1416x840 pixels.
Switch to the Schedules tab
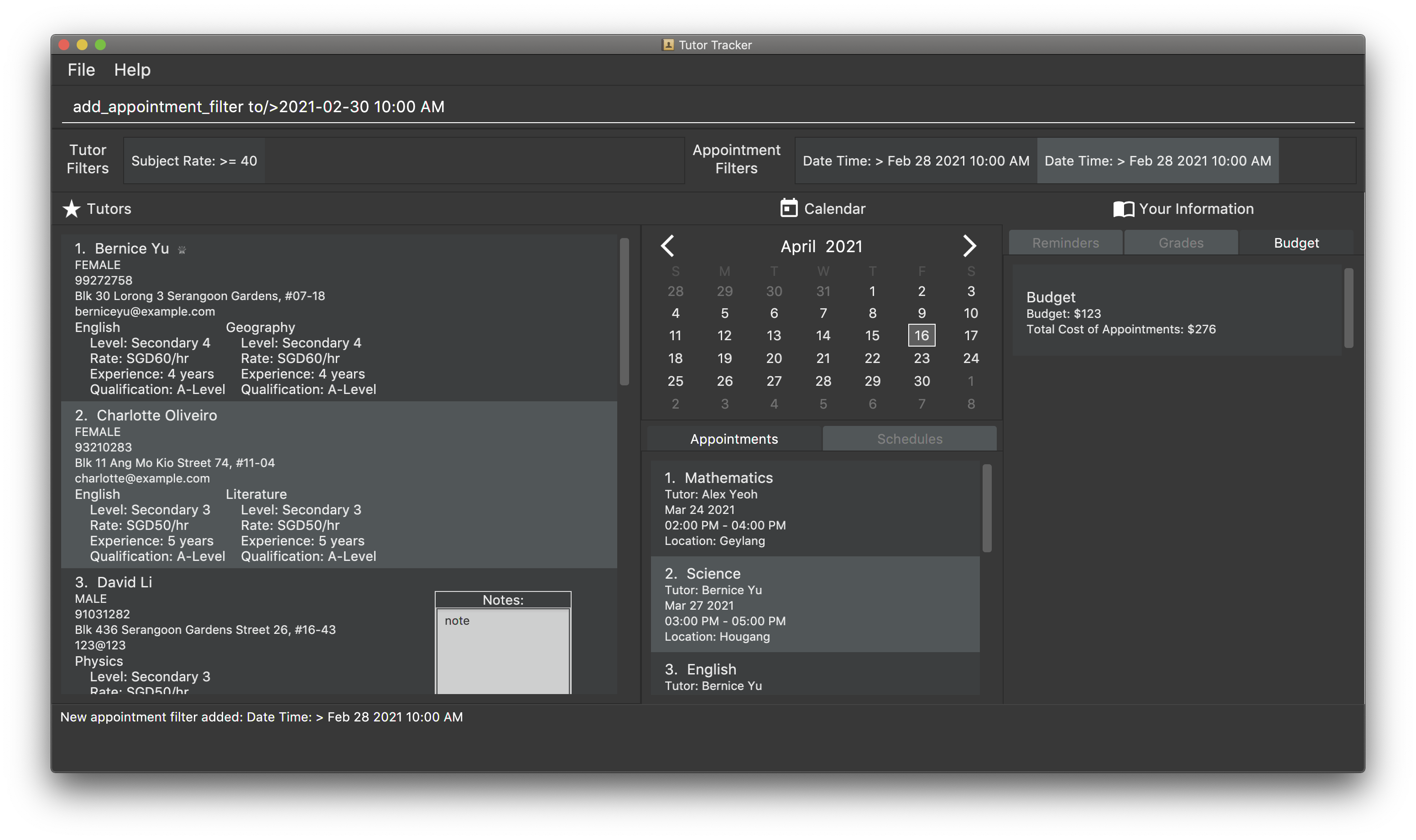[909, 439]
